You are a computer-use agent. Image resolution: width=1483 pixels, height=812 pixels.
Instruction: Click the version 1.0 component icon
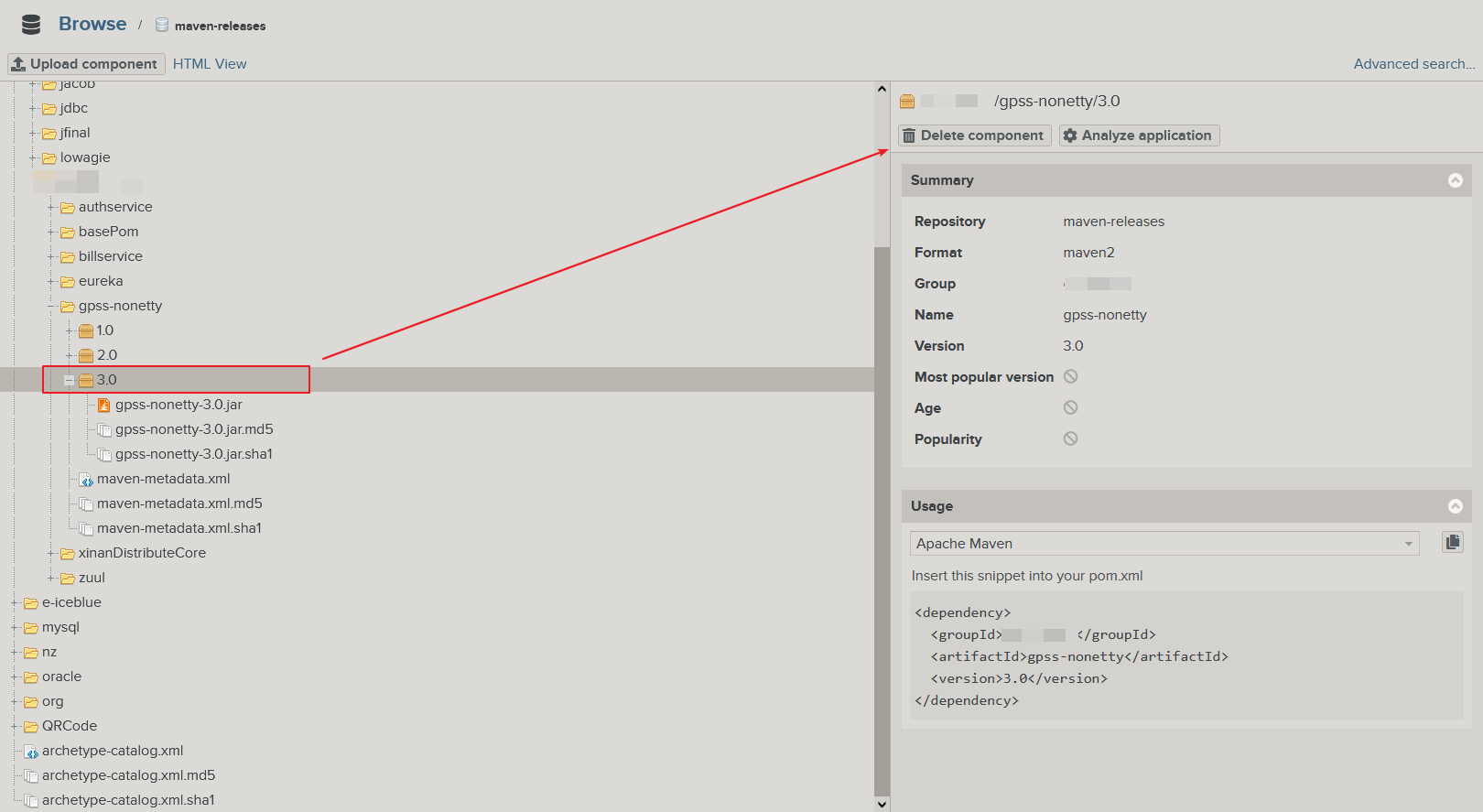point(86,330)
